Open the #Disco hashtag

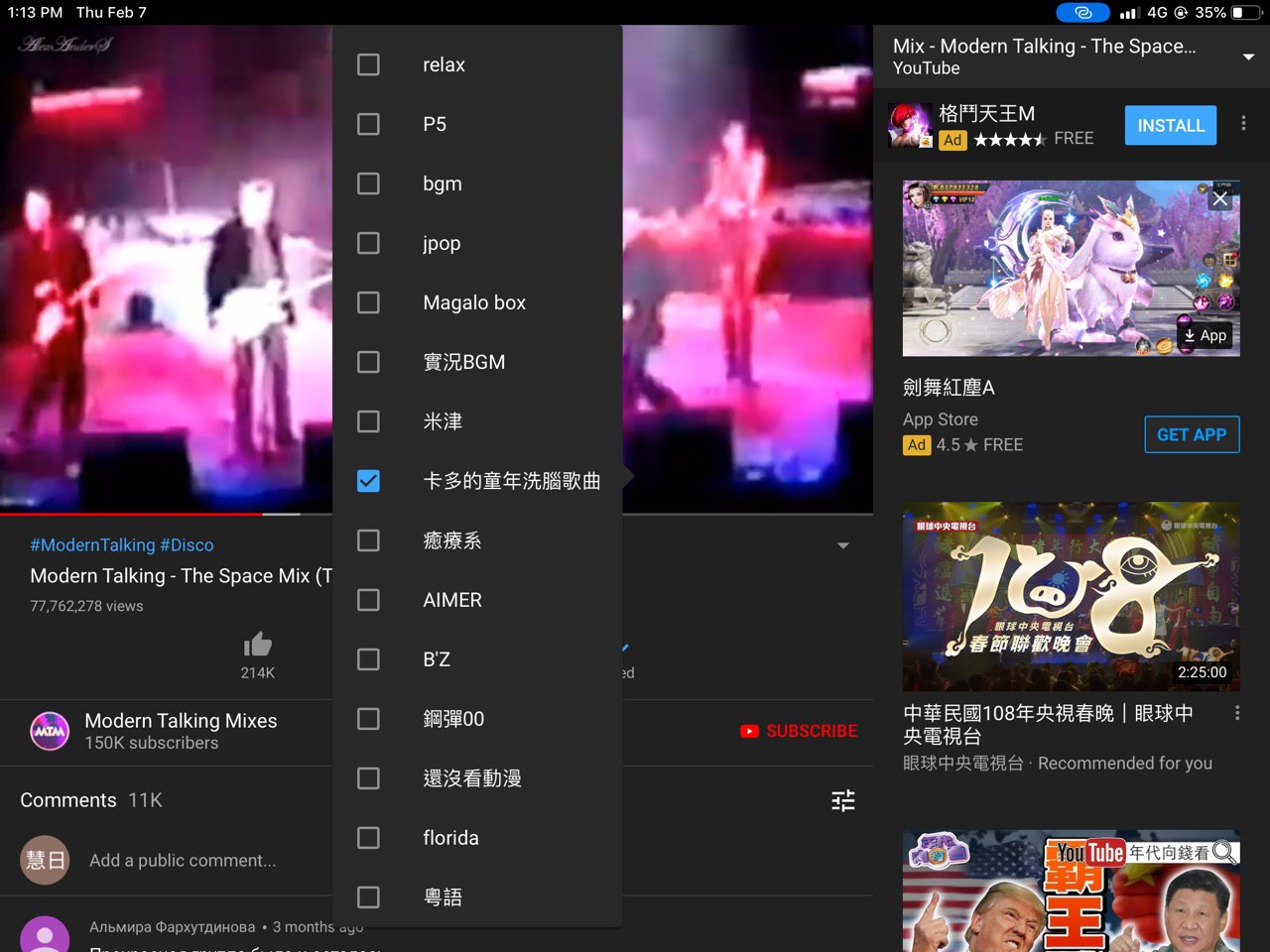(187, 544)
